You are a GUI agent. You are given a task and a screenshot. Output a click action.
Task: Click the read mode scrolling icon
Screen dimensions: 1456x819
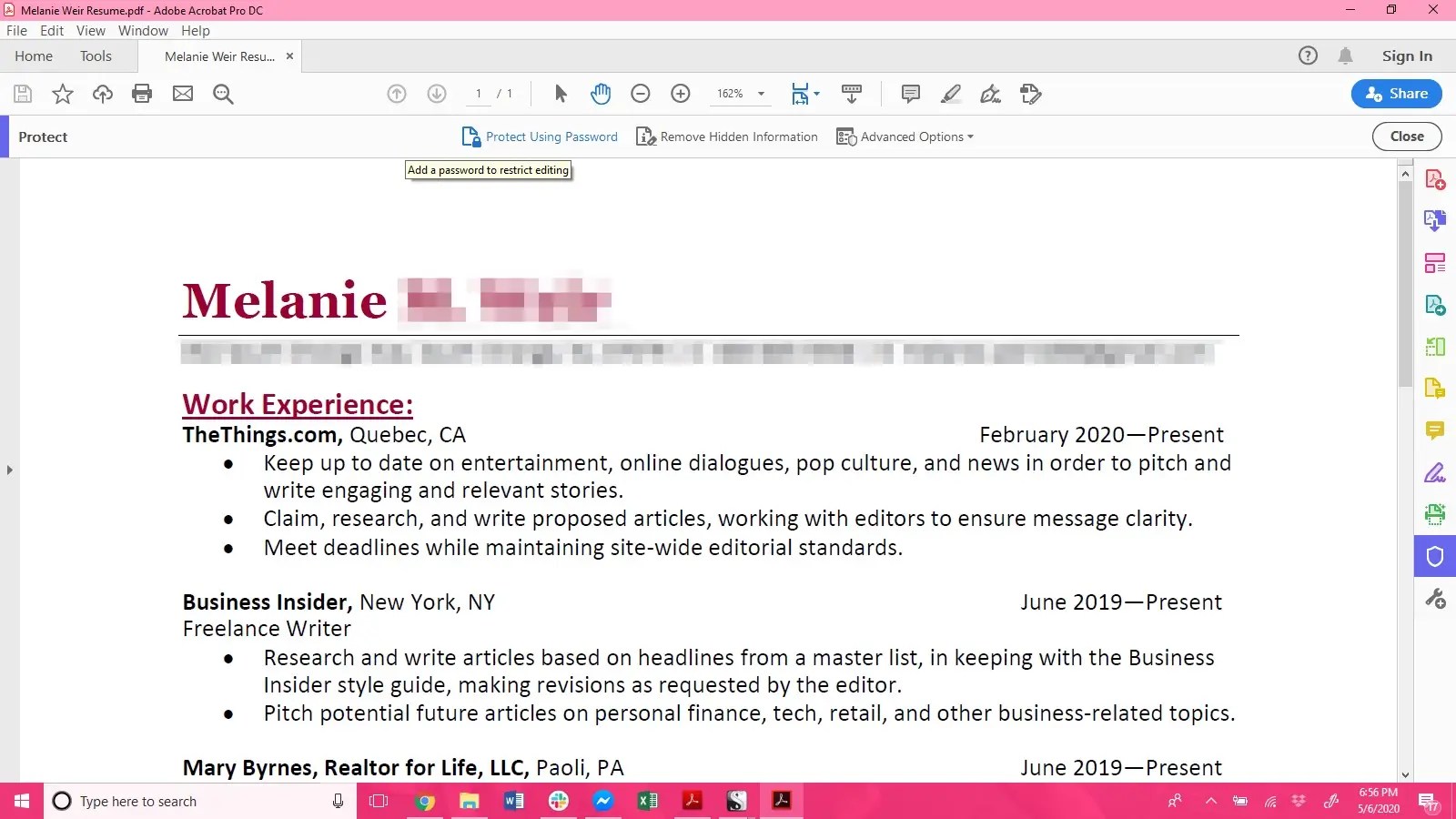852,94
